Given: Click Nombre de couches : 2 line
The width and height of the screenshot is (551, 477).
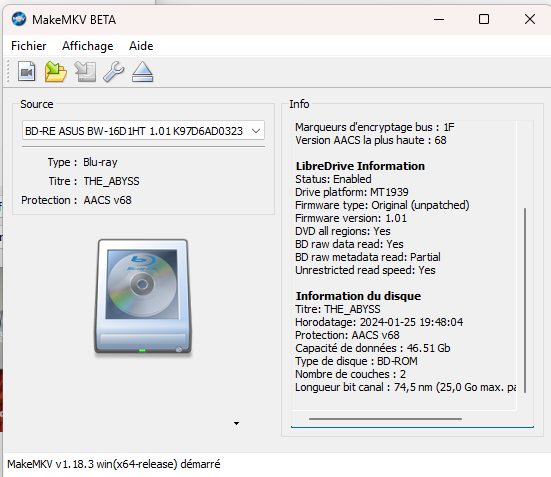Looking at the screenshot, I should tap(351, 374).
